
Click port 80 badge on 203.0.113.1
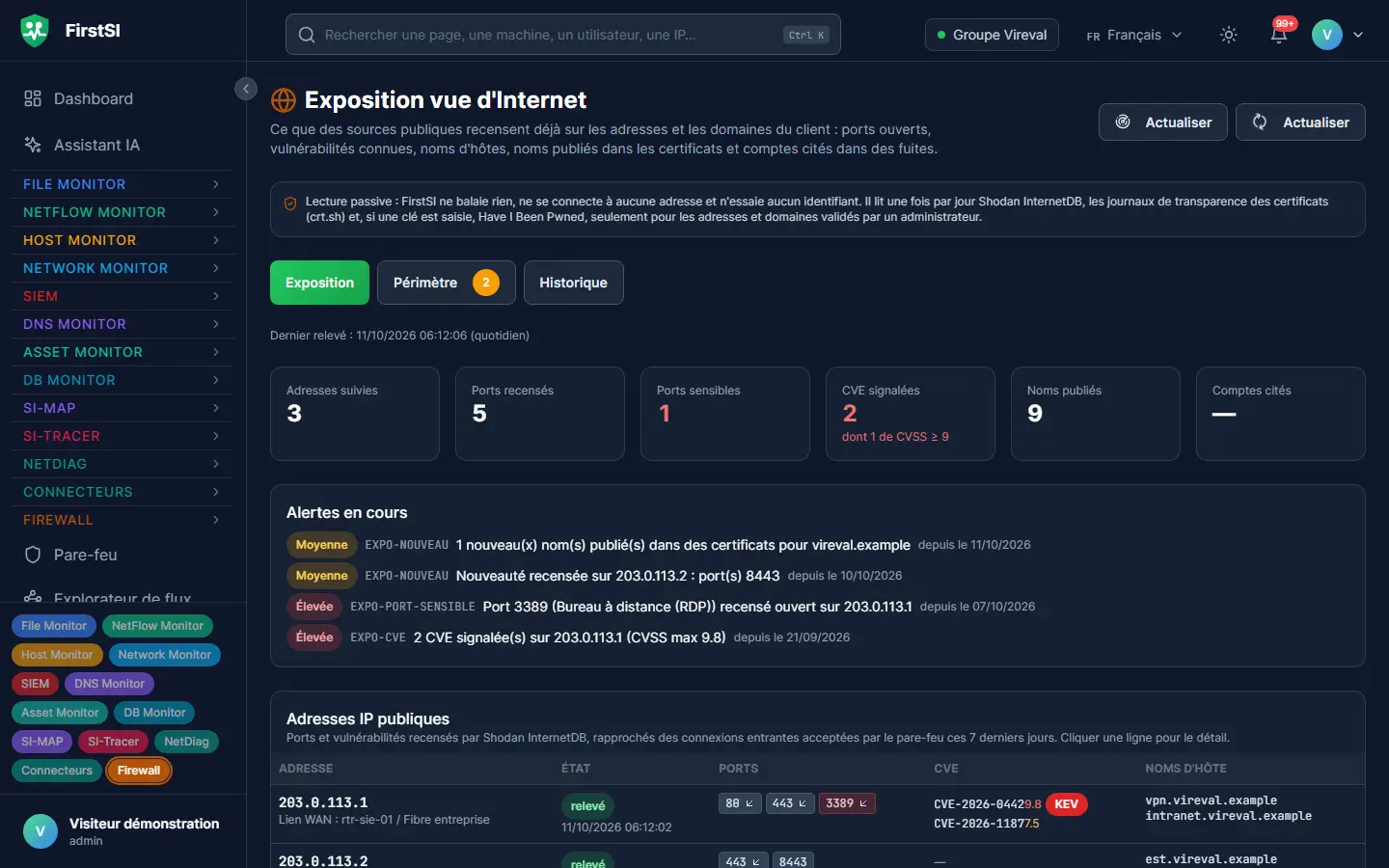740,803
